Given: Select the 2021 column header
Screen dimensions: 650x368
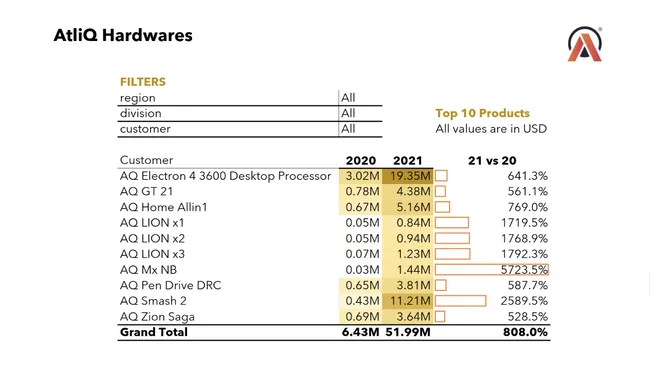Looking at the screenshot, I should pyautogui.click(x=407, y=160).
